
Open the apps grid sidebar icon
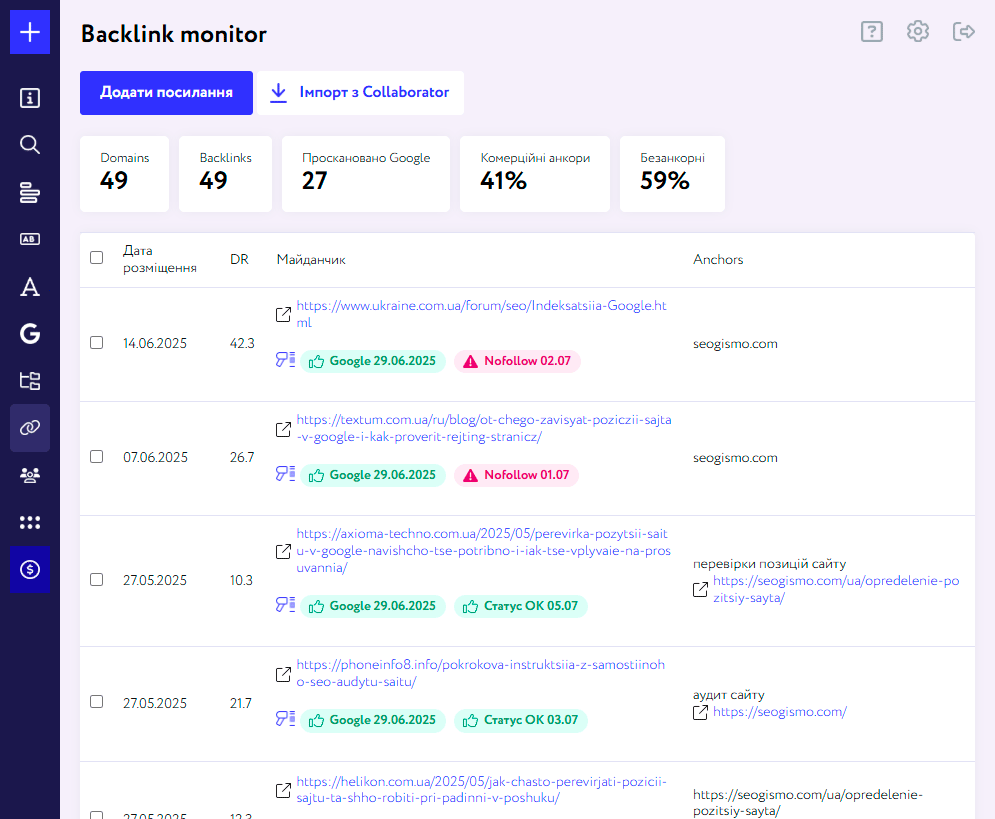pos(30,522)
